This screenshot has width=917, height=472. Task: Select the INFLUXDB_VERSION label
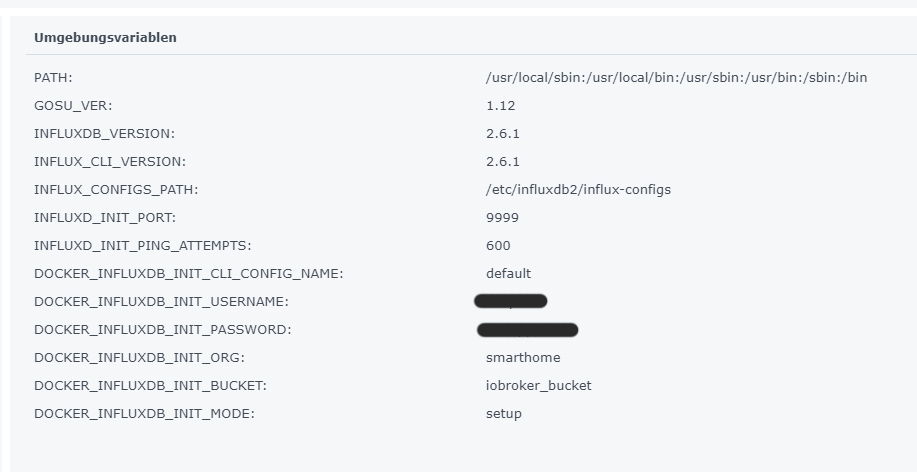point(104,134)
